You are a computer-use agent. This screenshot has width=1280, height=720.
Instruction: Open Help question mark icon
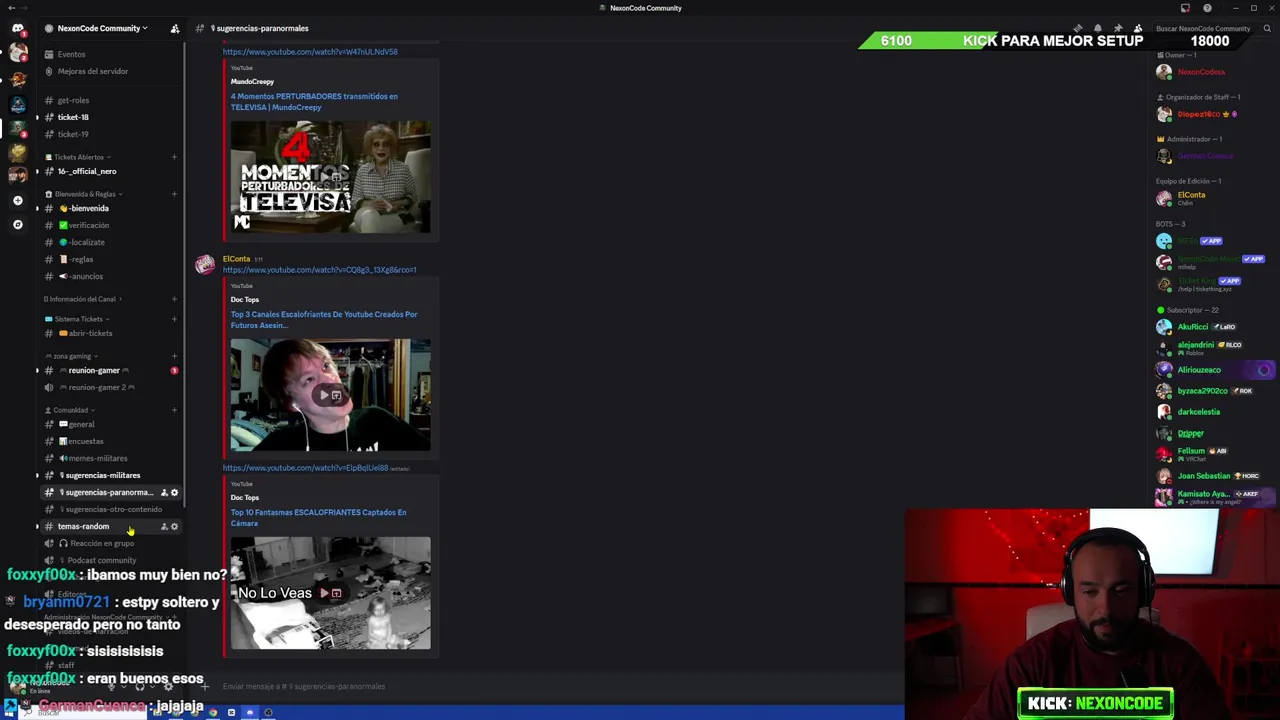point(1207,8)
